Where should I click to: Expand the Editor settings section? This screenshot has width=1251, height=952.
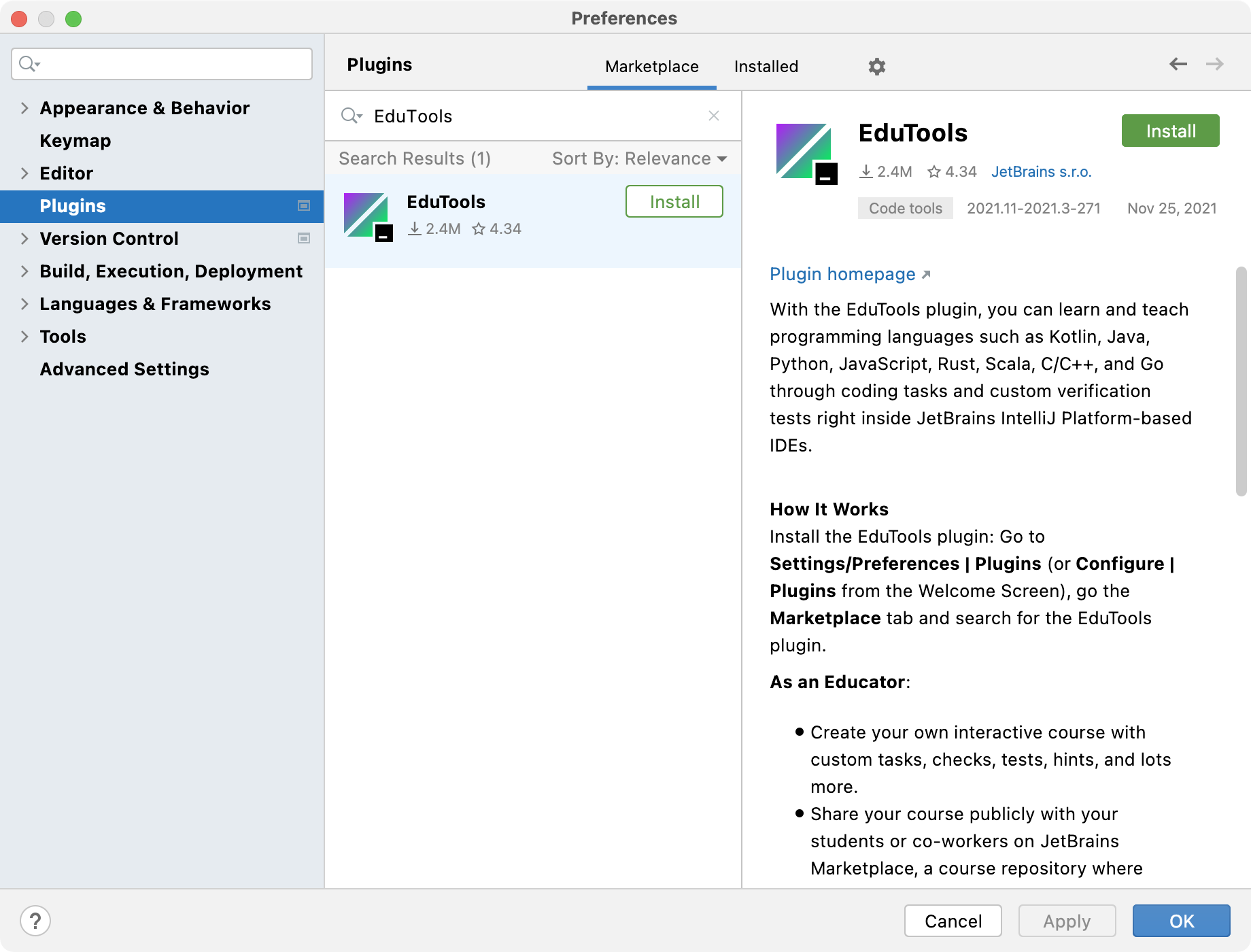(x=24, y=173)
